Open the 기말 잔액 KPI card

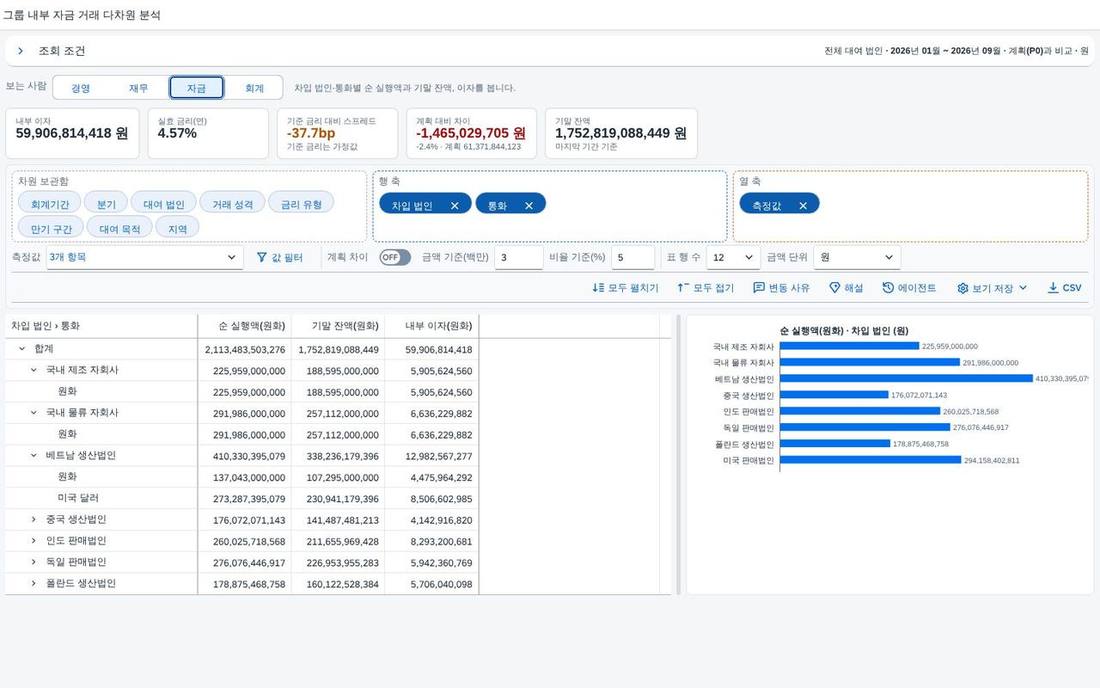621,133
